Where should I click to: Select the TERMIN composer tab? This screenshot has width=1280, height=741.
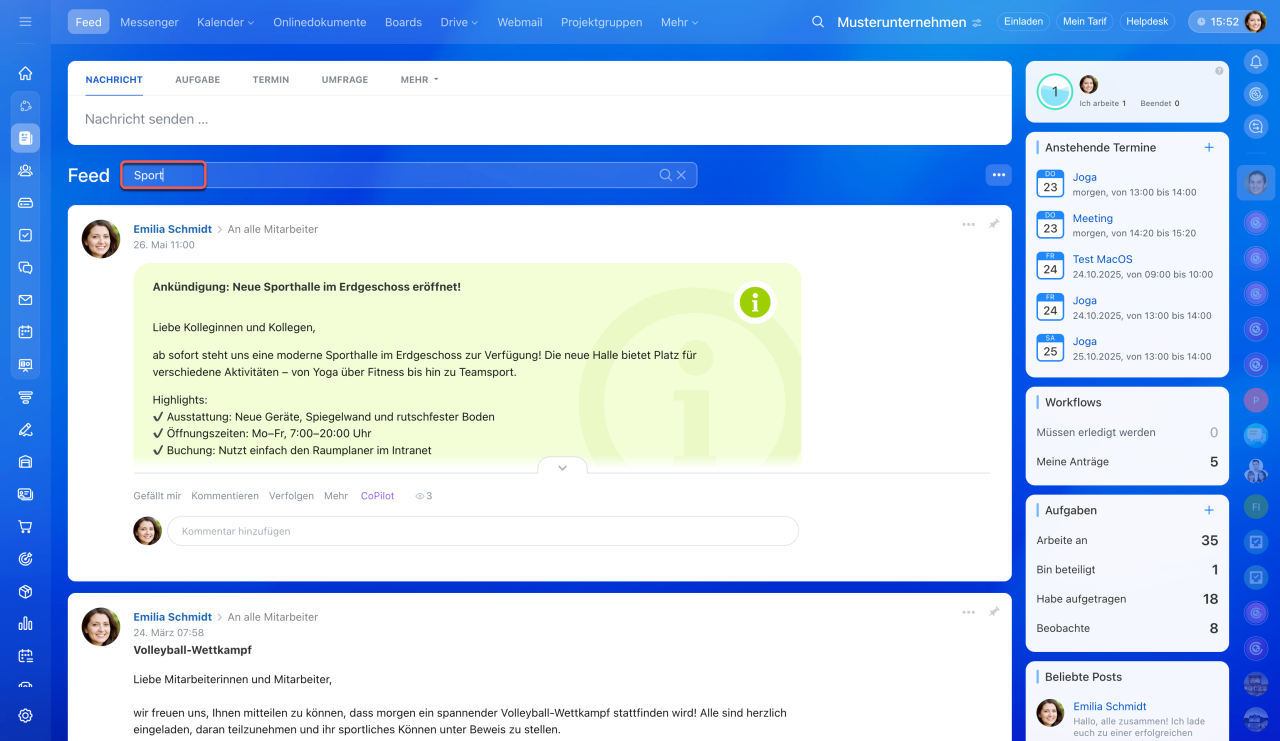(x=271, y=80)
